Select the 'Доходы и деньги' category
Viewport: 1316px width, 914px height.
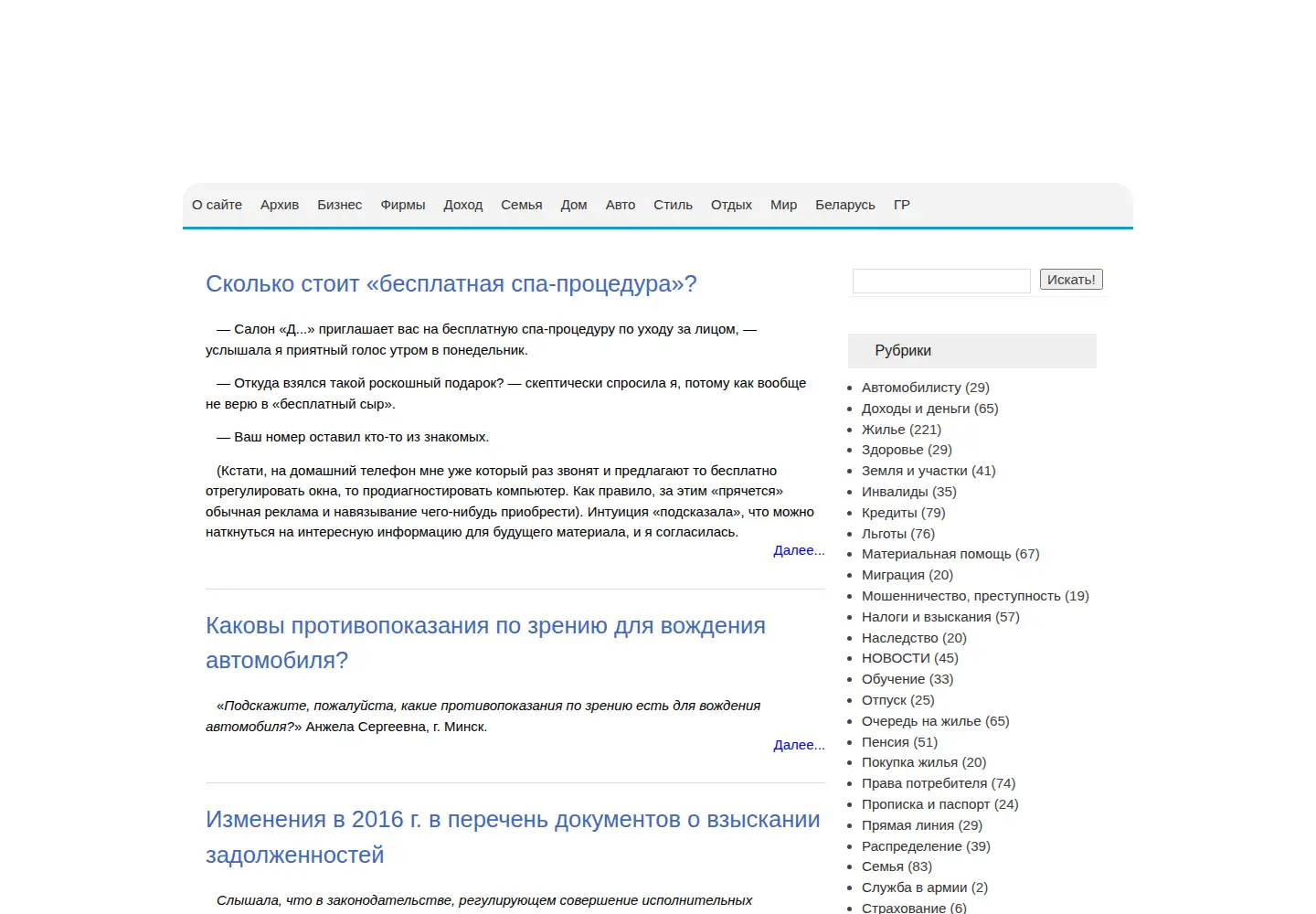[x=916, y=409]
